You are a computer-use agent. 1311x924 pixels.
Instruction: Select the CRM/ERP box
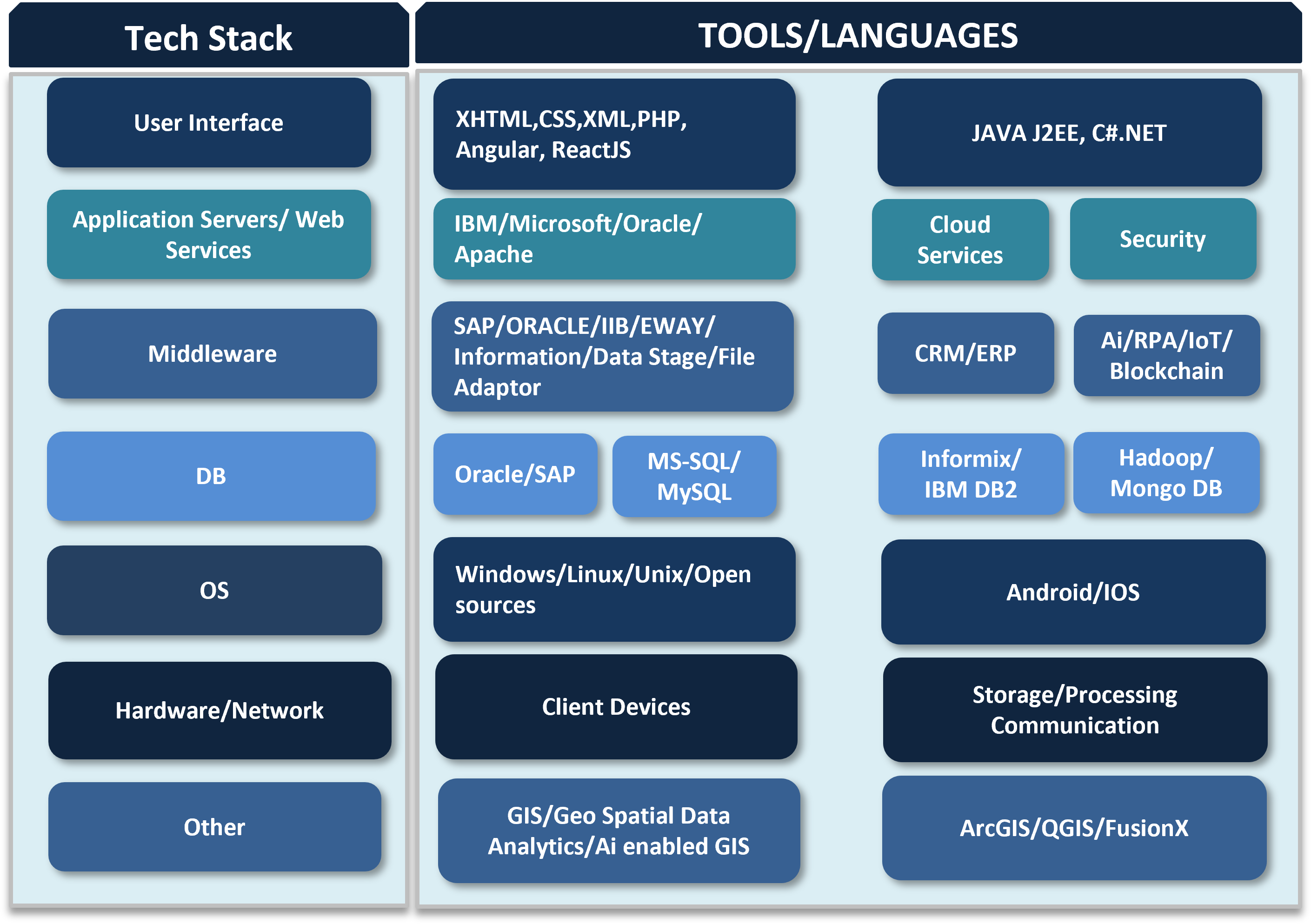tap(965, 353)
